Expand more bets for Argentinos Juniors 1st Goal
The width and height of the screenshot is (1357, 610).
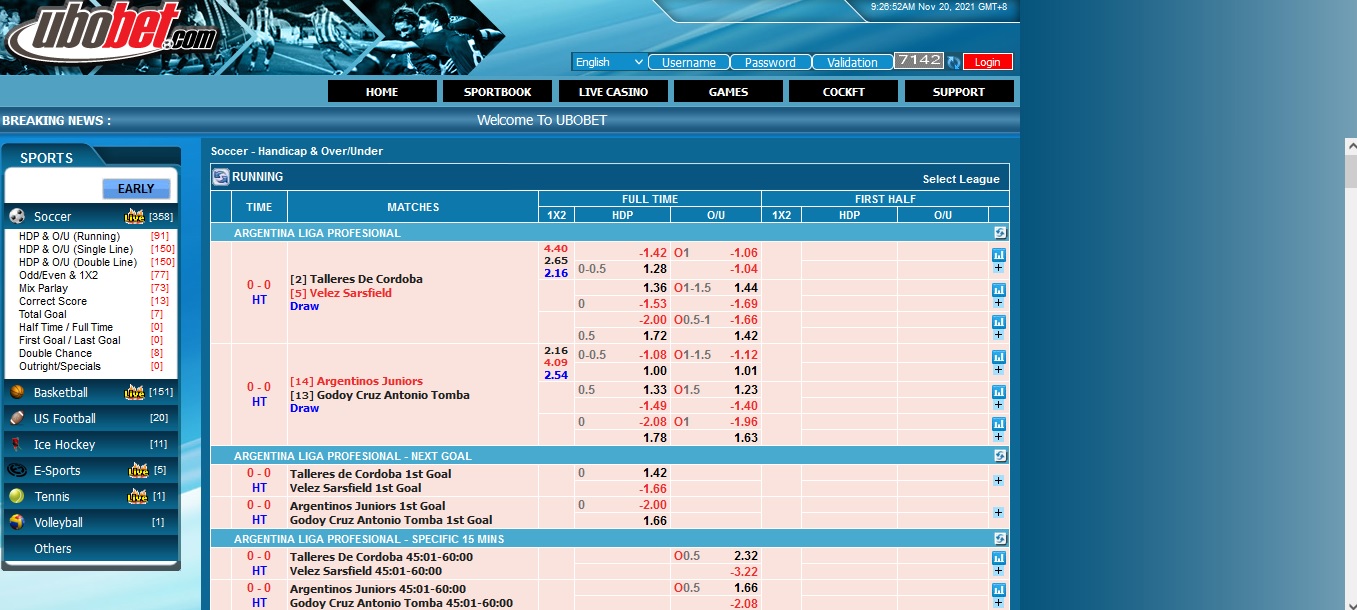[x=998, y=512]
